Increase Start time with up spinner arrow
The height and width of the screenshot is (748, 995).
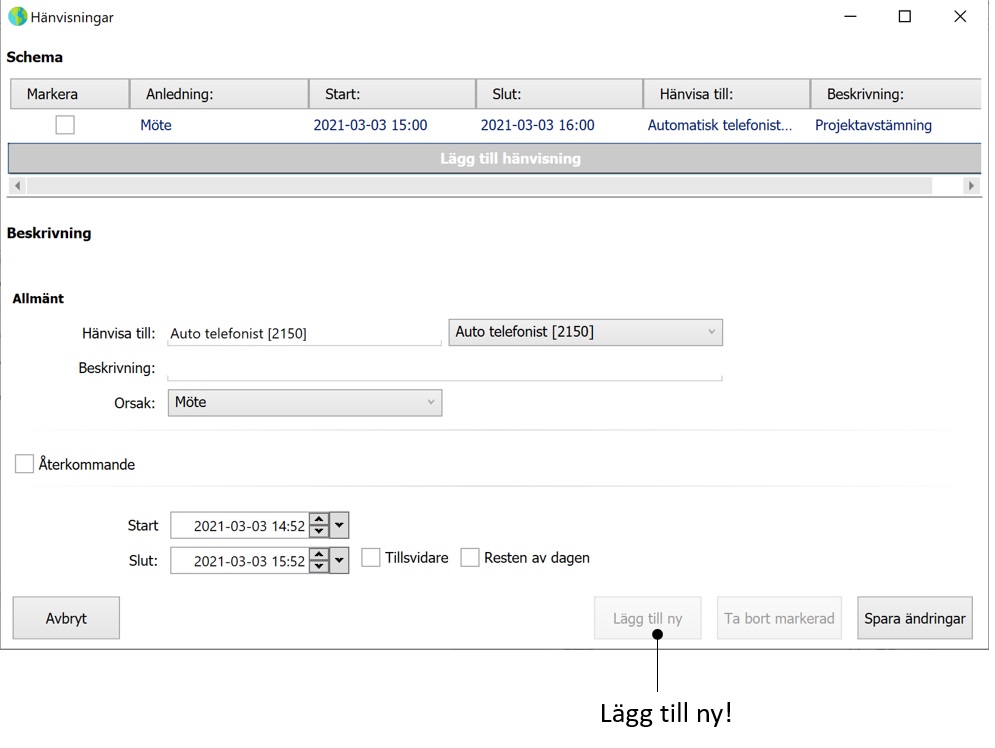(x=319, y=519)
